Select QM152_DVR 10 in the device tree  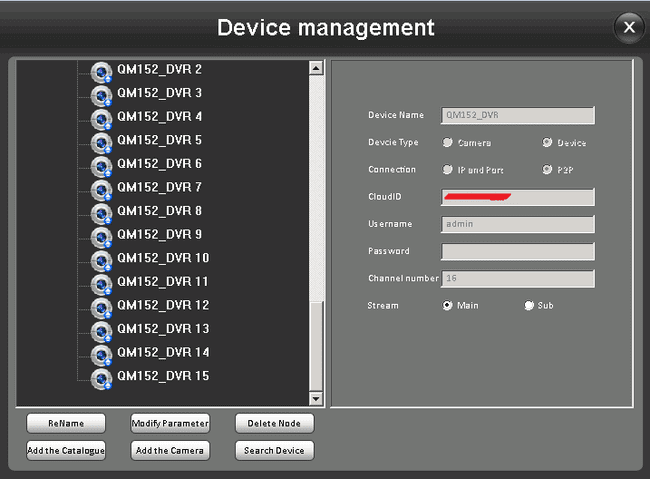(162, 258)
